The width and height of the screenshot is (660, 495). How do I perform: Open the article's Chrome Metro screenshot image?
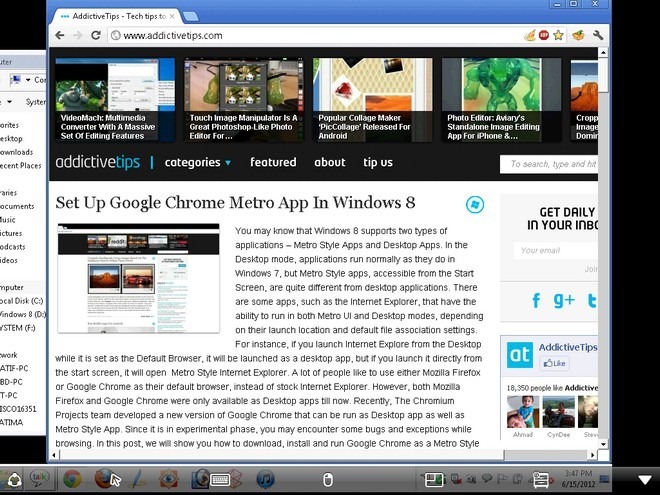[138, 278]
